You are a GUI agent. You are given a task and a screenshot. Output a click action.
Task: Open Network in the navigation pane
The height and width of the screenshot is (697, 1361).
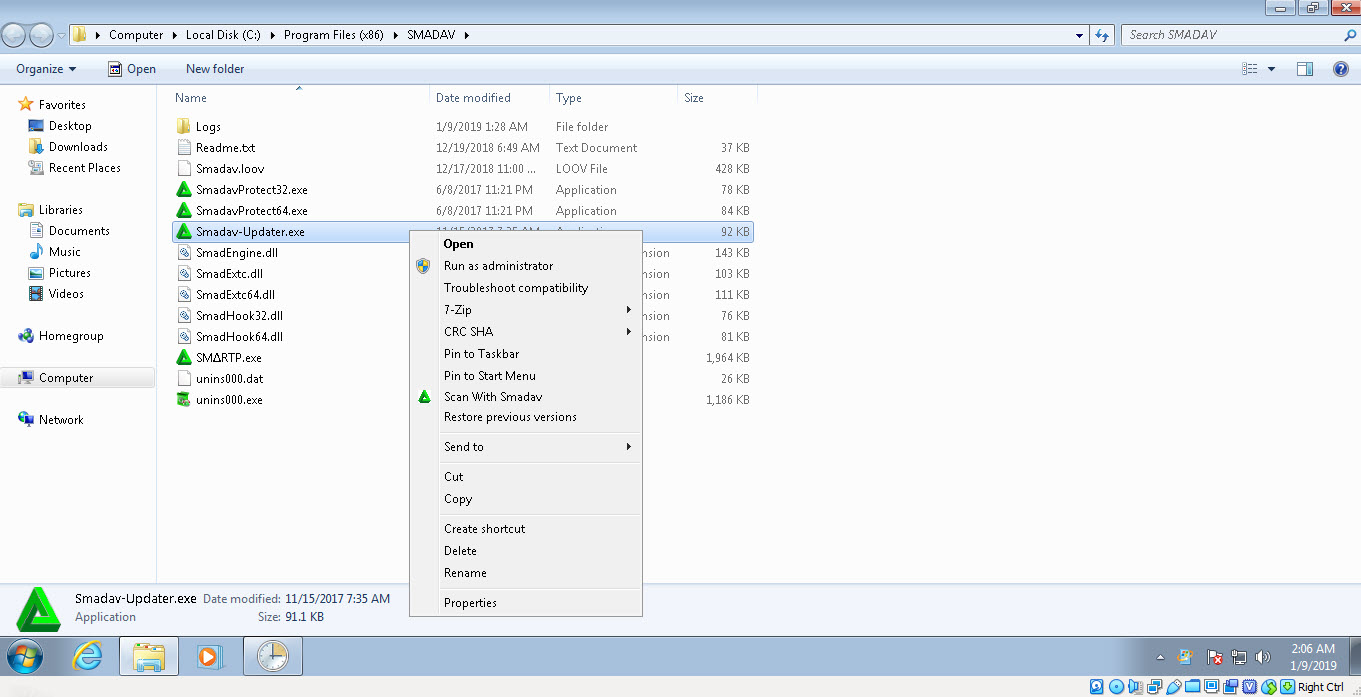click(x=61, y=420)
